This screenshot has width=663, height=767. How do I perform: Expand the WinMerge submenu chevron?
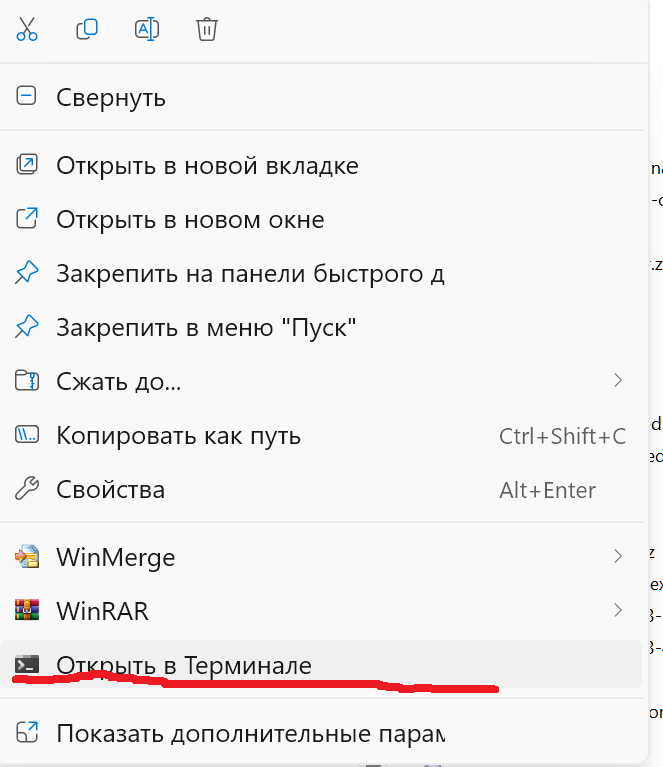(x=618, y=556)
